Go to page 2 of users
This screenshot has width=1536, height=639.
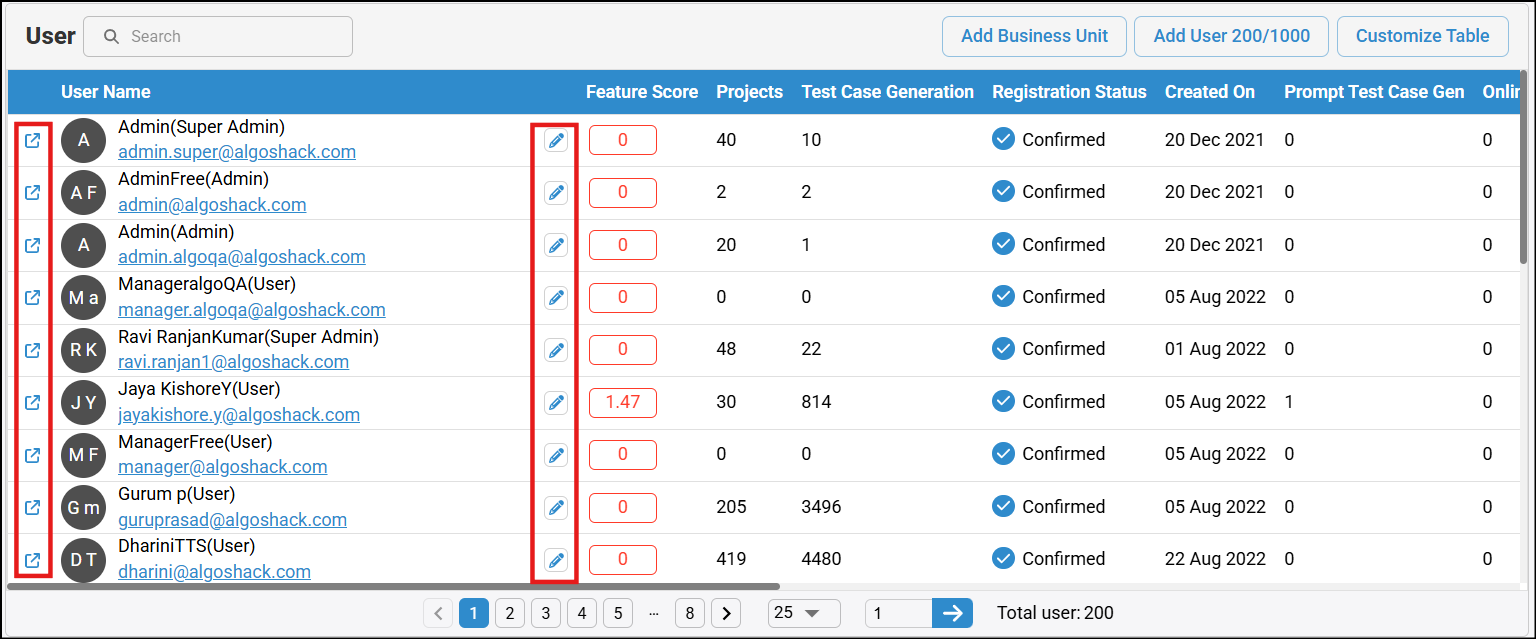[510, 613]
